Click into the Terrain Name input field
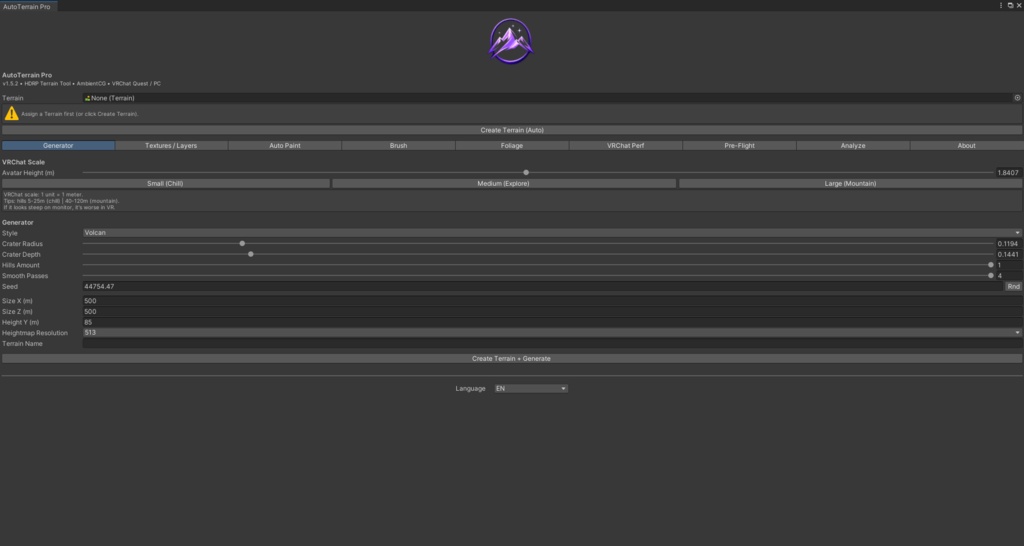The width and height of the screenshot is (1024, 546). 552,344
